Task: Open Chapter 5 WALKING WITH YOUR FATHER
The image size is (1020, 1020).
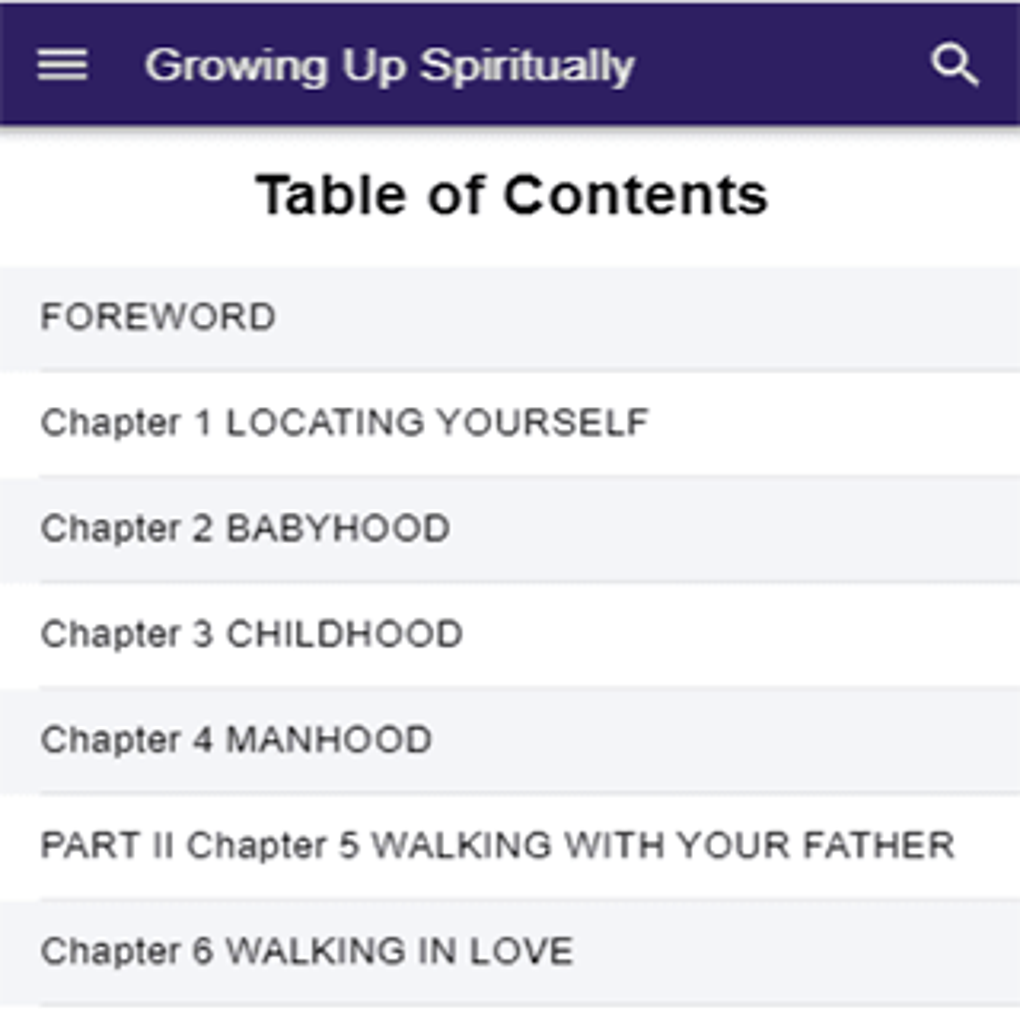Action: click(510, 846)
